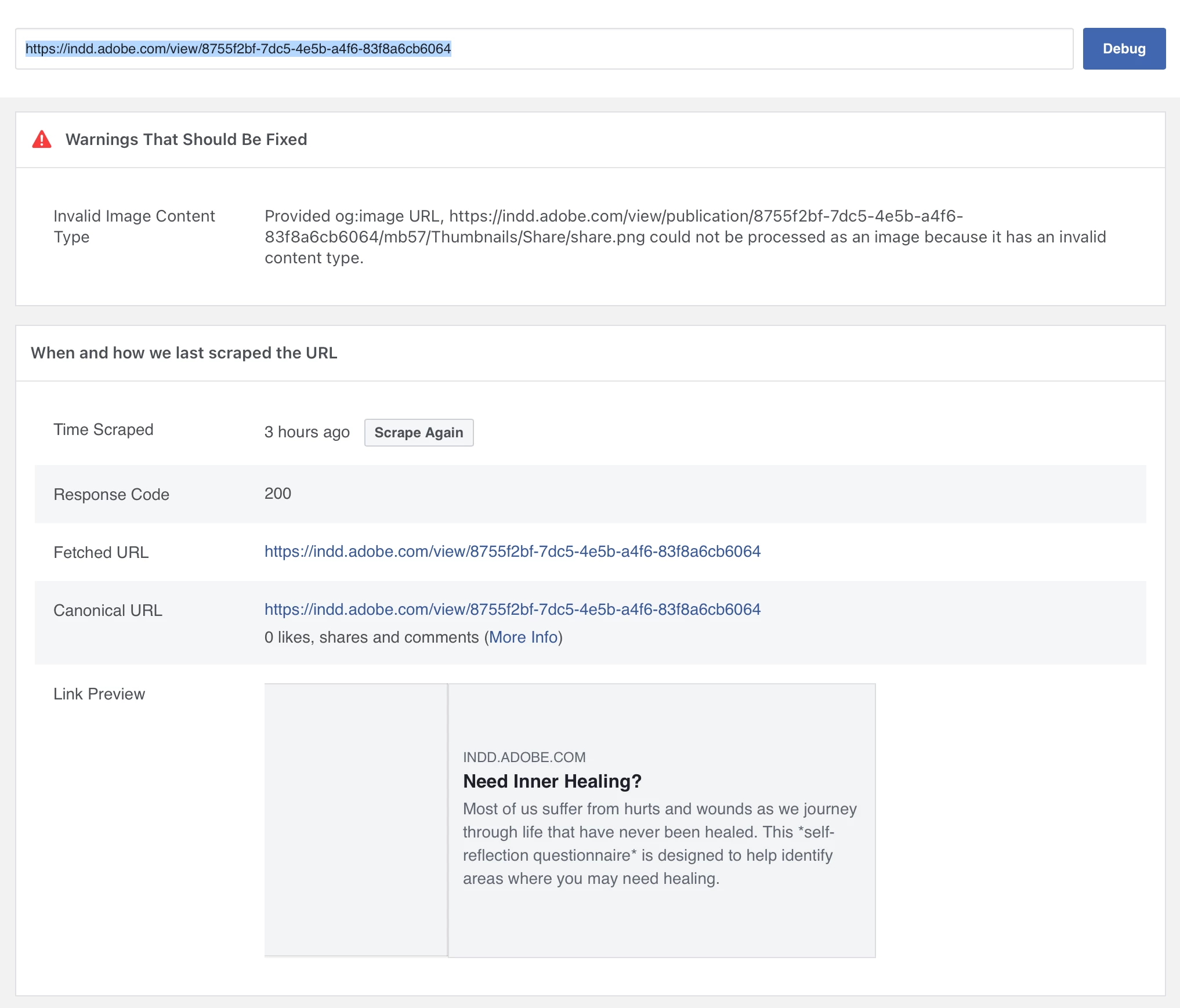Click the Warnings That Should Be Fixed header
The height and width of the screenshot is (1008, 1180).
click(186, 140)
